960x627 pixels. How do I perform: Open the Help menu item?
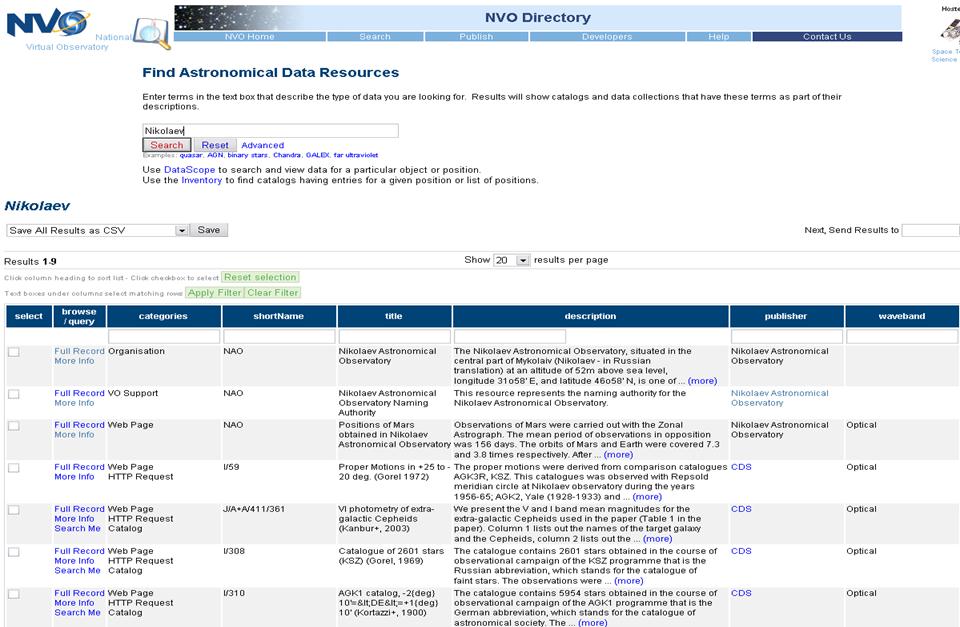719,37
